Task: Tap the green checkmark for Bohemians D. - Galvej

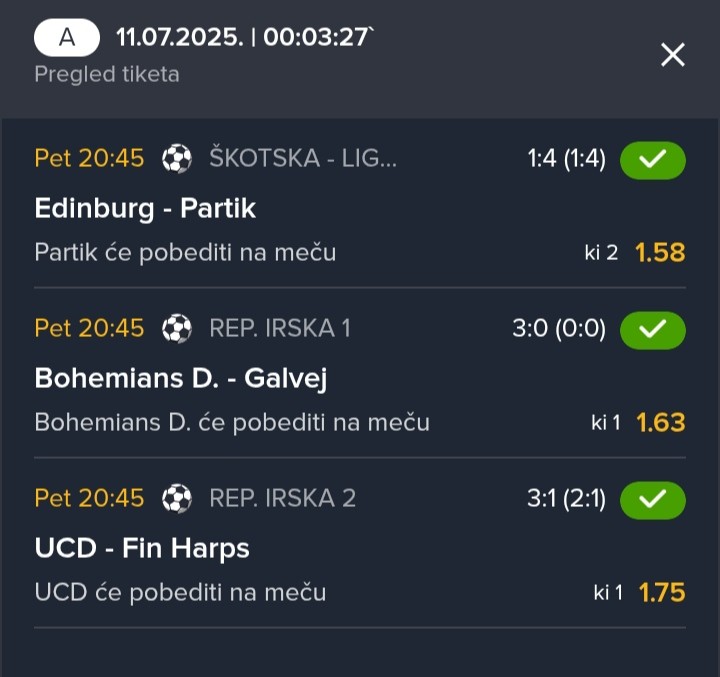Action: point(652,330)
